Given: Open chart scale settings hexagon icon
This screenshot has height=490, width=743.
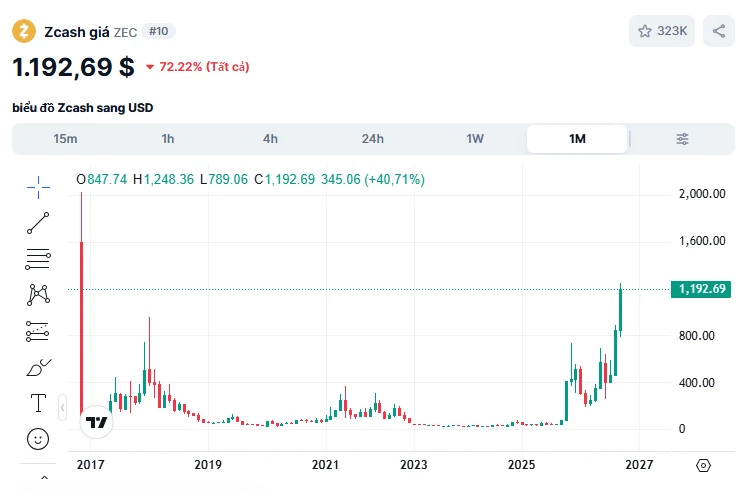Looking at the screenshot, I should pos(703,465).
